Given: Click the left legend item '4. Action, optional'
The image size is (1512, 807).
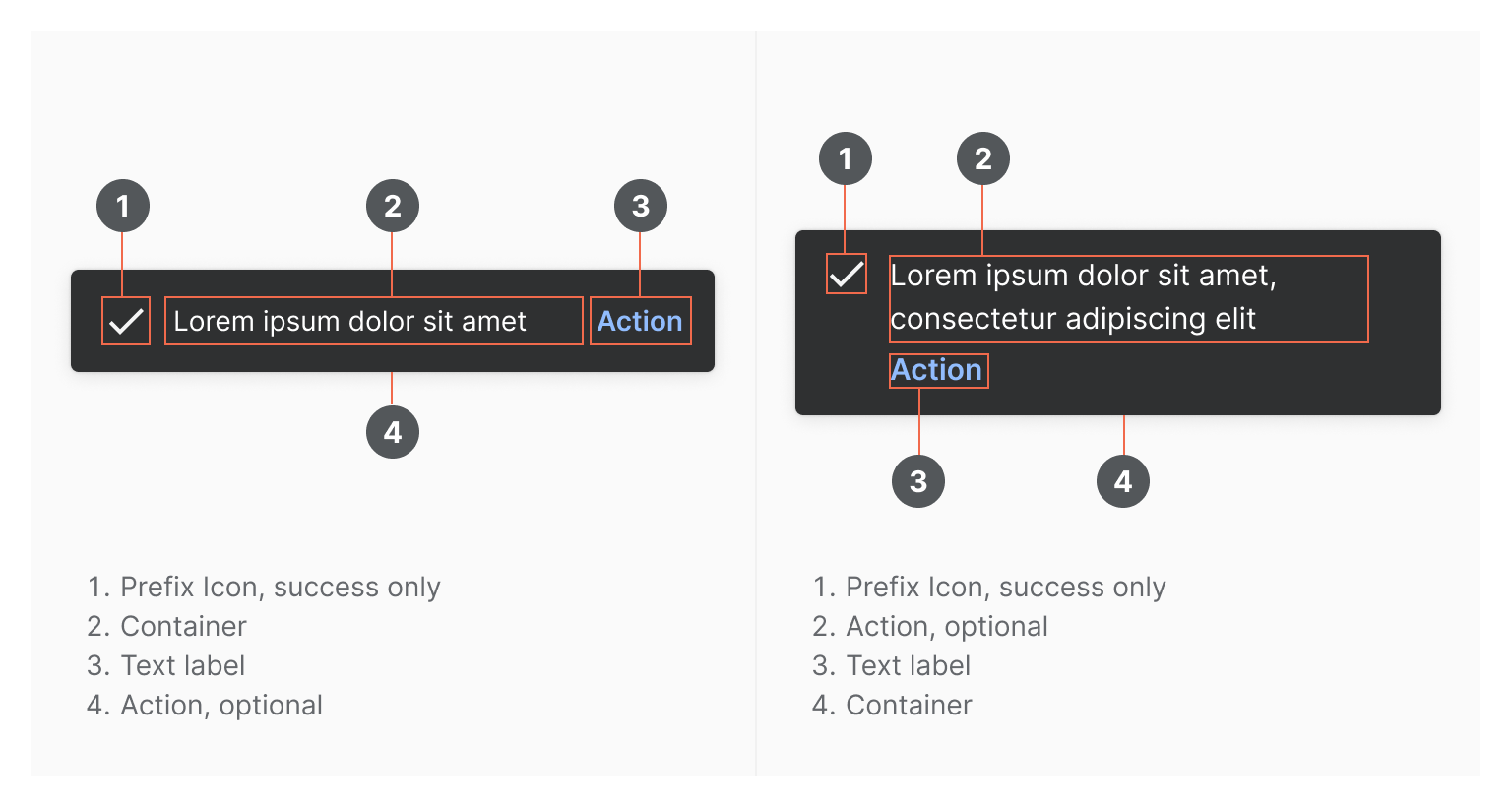Looking at the screenshot, I should pos(205,705).
